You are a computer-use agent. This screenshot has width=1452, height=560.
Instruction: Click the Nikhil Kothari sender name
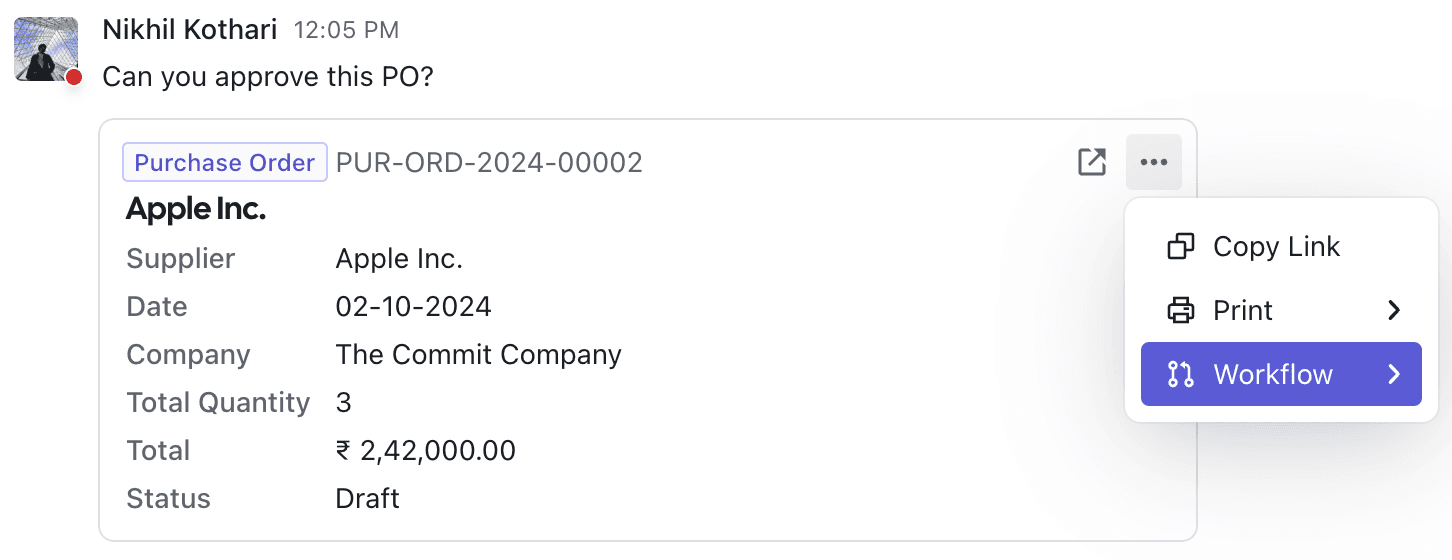click(190, 30)
